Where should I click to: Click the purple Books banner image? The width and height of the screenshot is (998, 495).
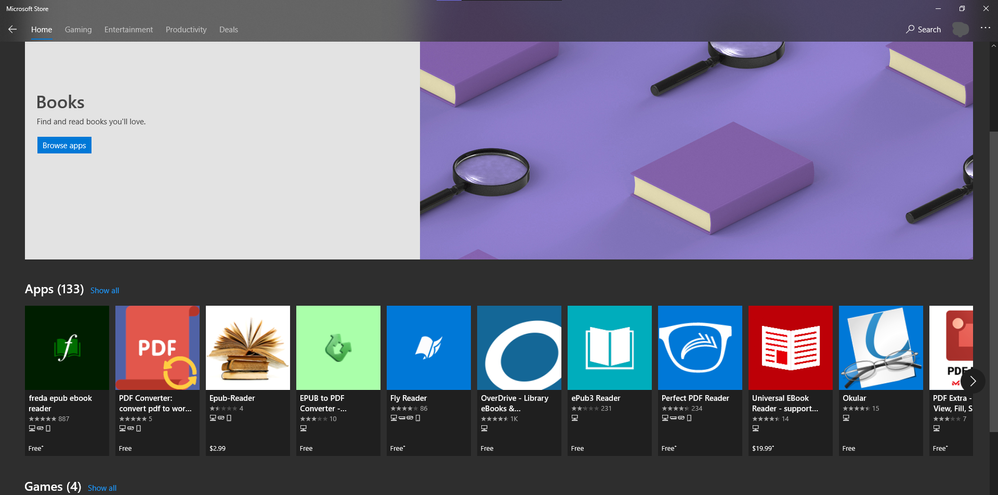[x=696, y=150]
